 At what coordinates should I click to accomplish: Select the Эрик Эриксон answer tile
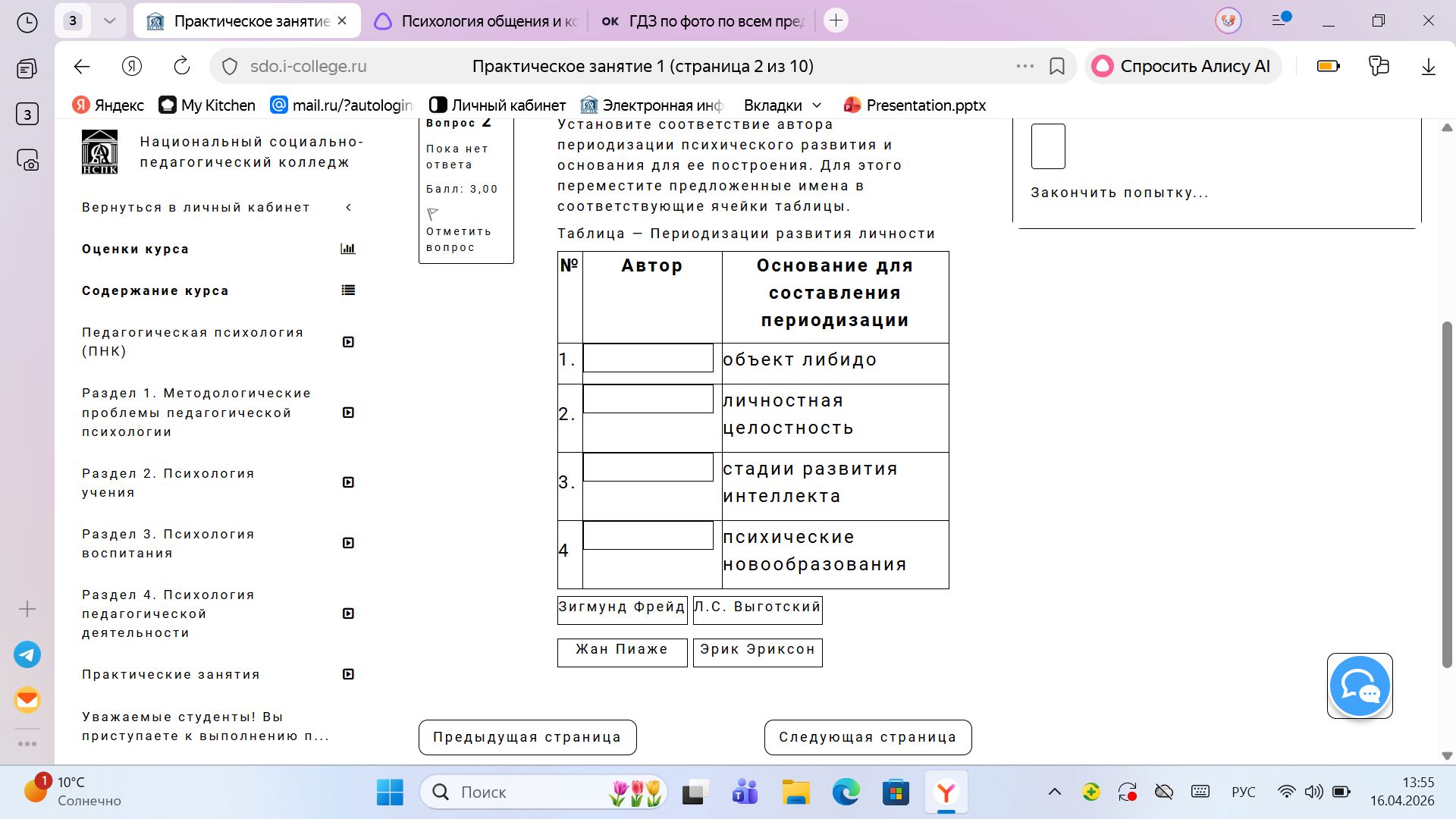(758, 652)
